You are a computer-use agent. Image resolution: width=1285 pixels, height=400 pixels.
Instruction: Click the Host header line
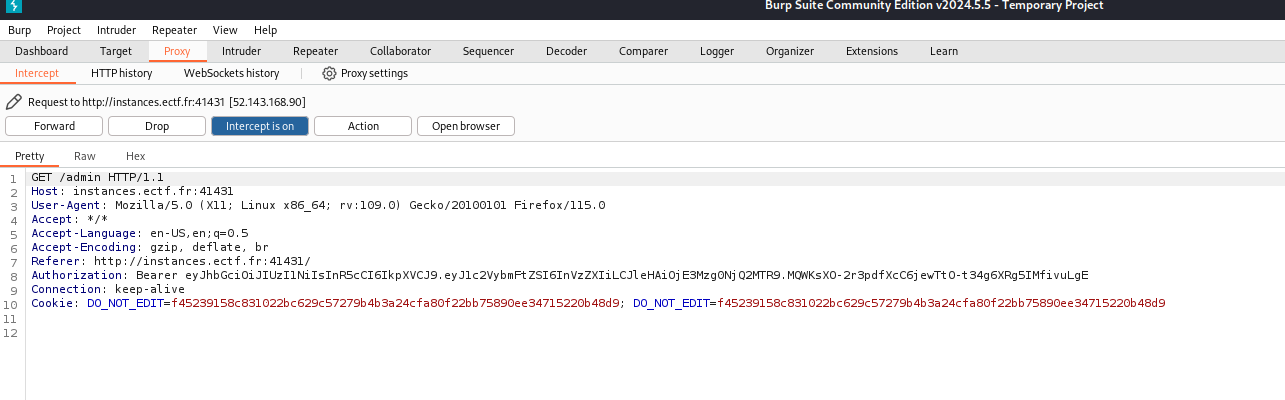point(132,191)
